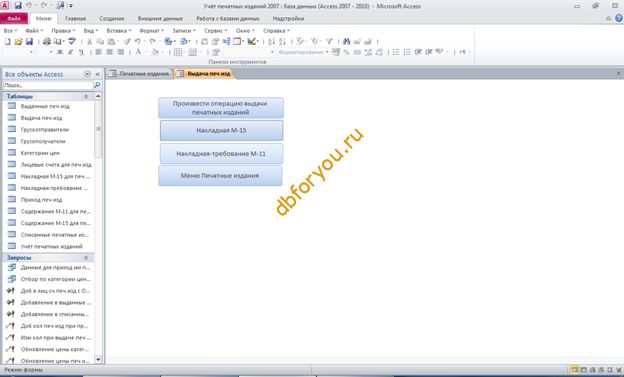Click the numbered list icon
This screenshot has width=624, height=377.
pos(407,52)
